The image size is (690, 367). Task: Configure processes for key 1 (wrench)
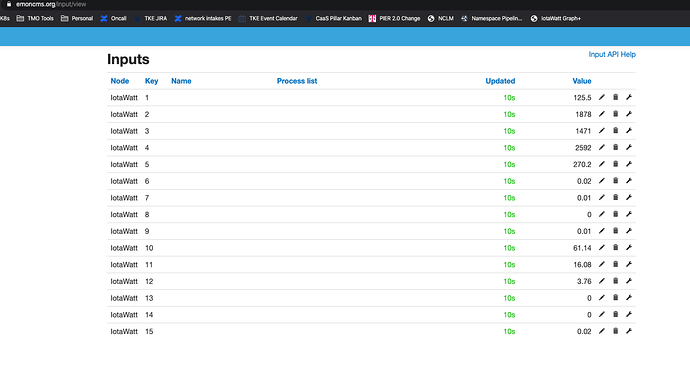click(629, 97)
